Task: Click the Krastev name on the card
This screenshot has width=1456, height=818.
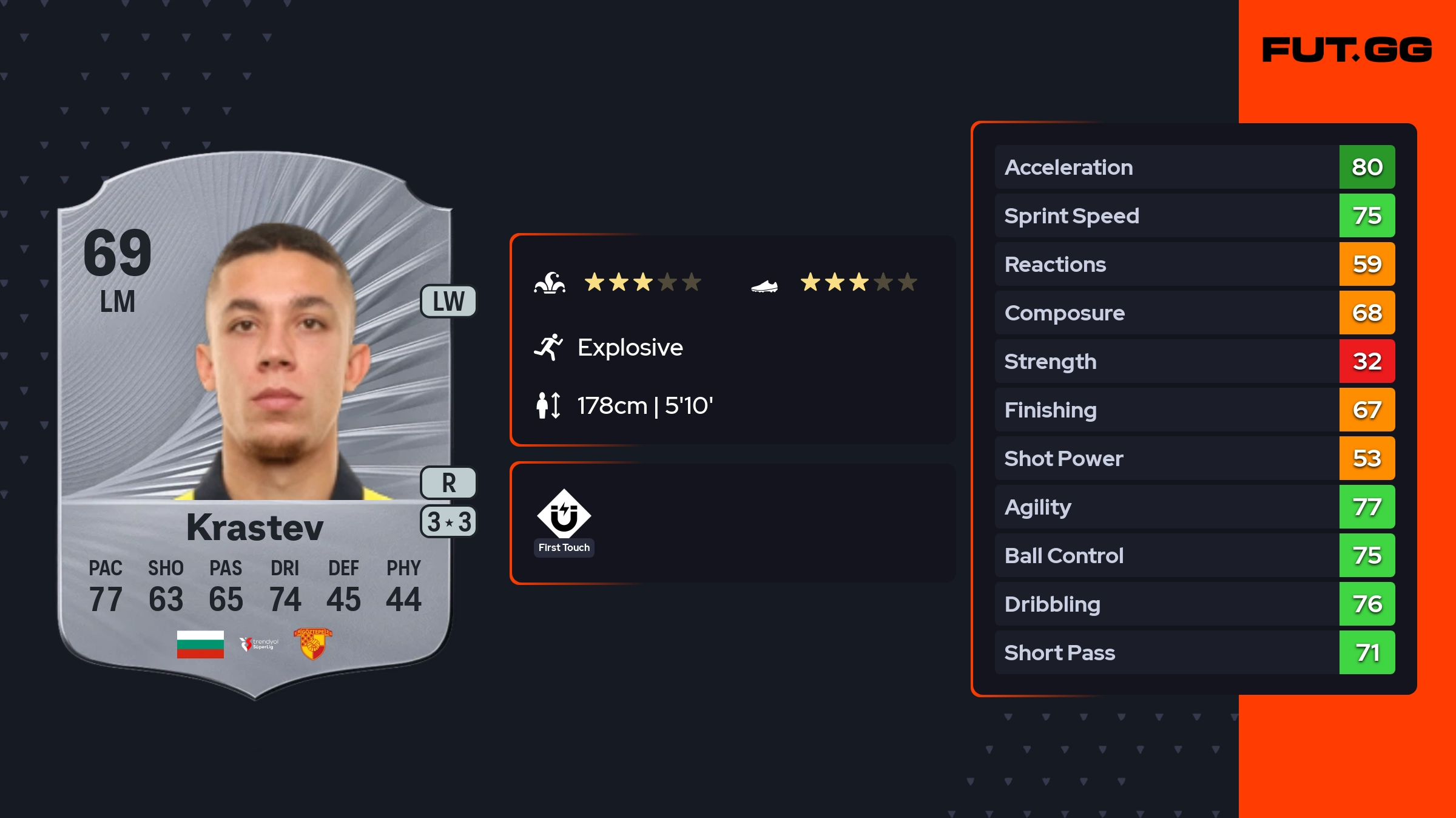Action: (255, 527)
